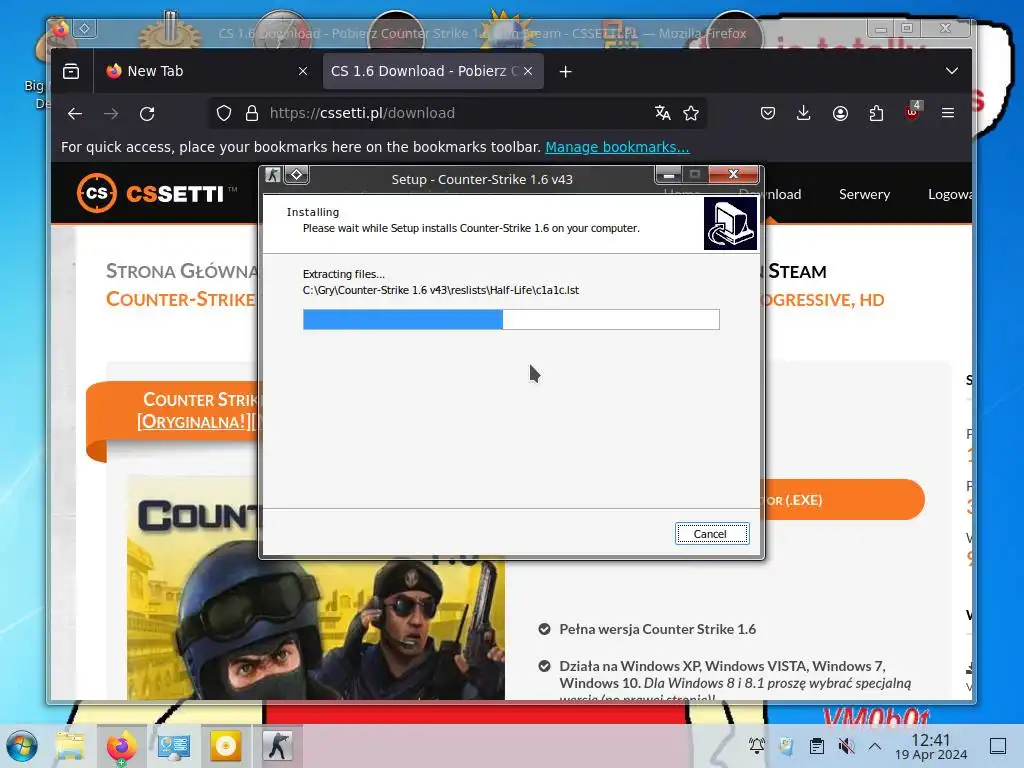Click the orange installer (.EXE) download button

[x=842, y=500]
